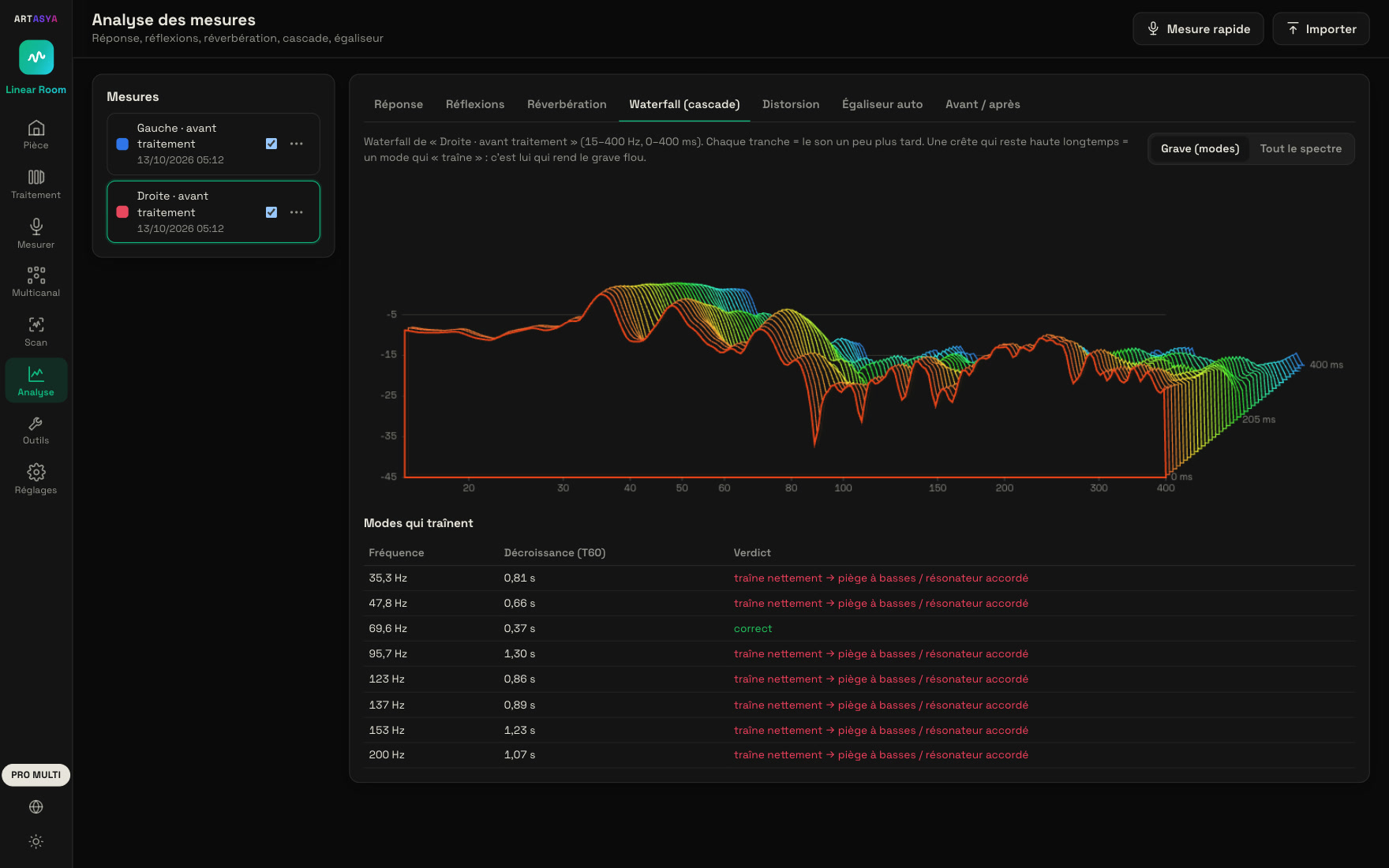
Task: Click the red Droite color swatch
Action: (122, 211)
